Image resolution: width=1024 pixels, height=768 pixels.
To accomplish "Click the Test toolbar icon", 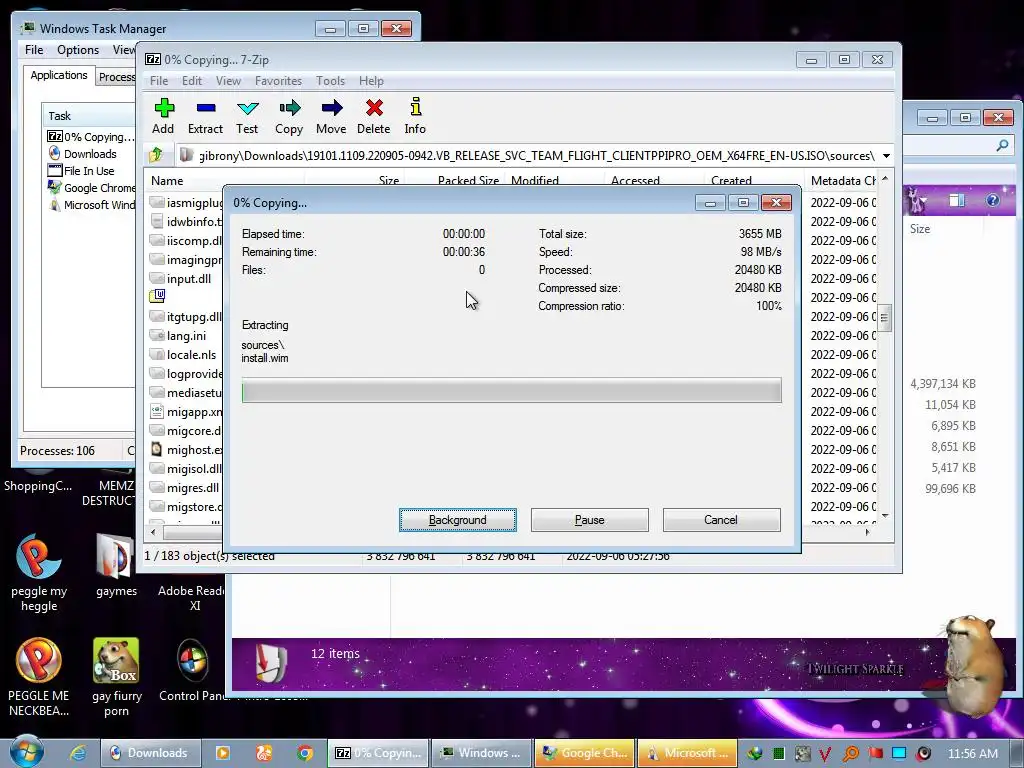I will [248, 116].
